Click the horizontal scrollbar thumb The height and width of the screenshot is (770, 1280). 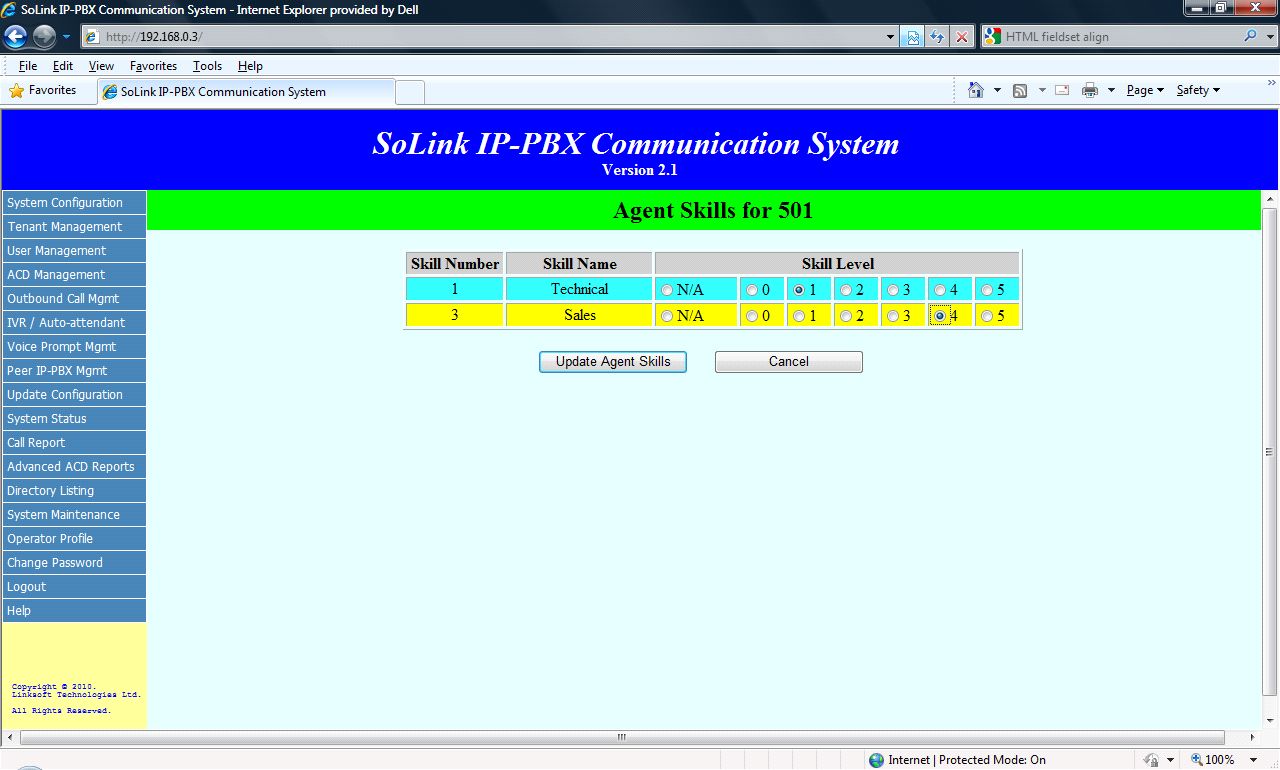[620, 737]
